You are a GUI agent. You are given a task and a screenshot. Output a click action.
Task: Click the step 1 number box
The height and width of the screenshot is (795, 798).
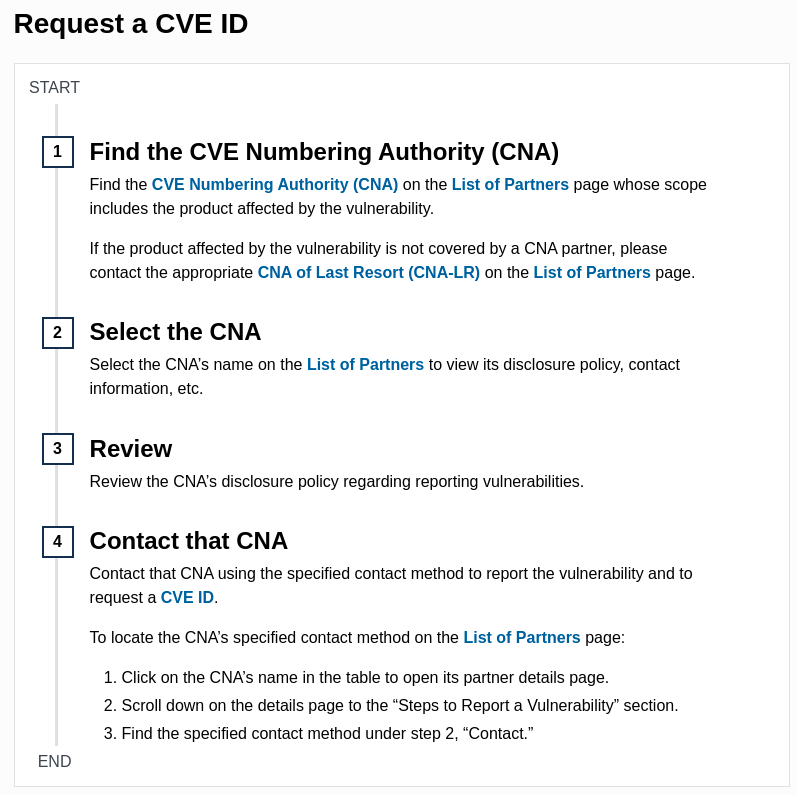tap(57, 152)
